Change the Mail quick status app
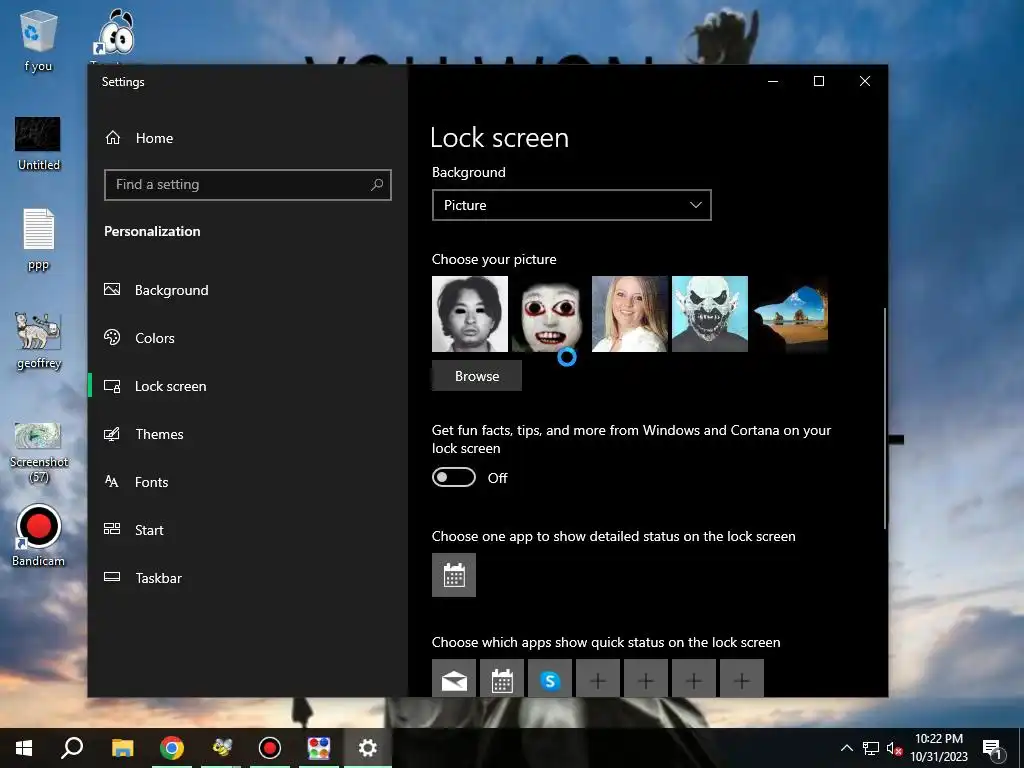This screenshot has width=1024, height=768. [x=454, y=680]
